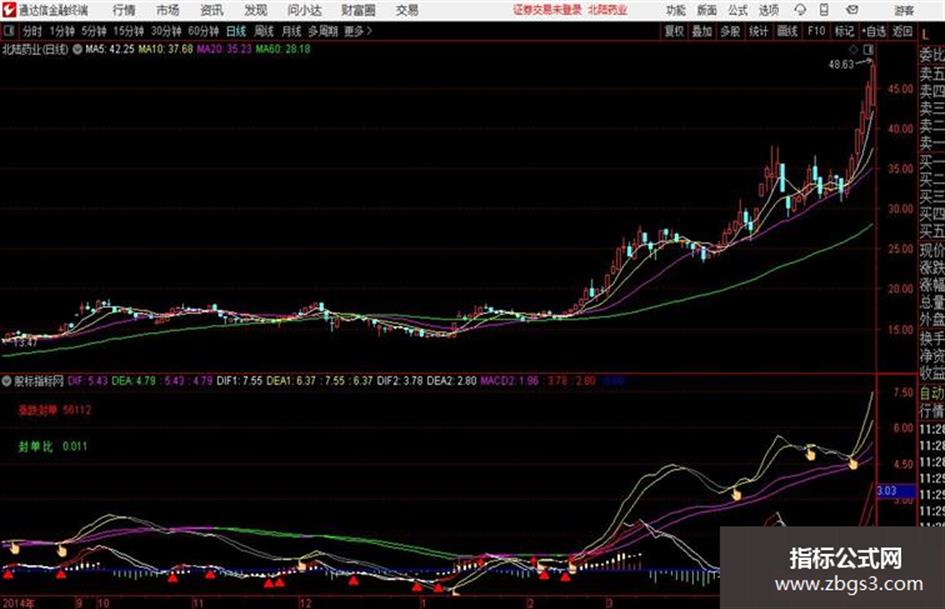This screenshot has width=945, height=609.
Task: Switch to 分时 intraday view
Action: pyautogui.click(x=32, y=31)
